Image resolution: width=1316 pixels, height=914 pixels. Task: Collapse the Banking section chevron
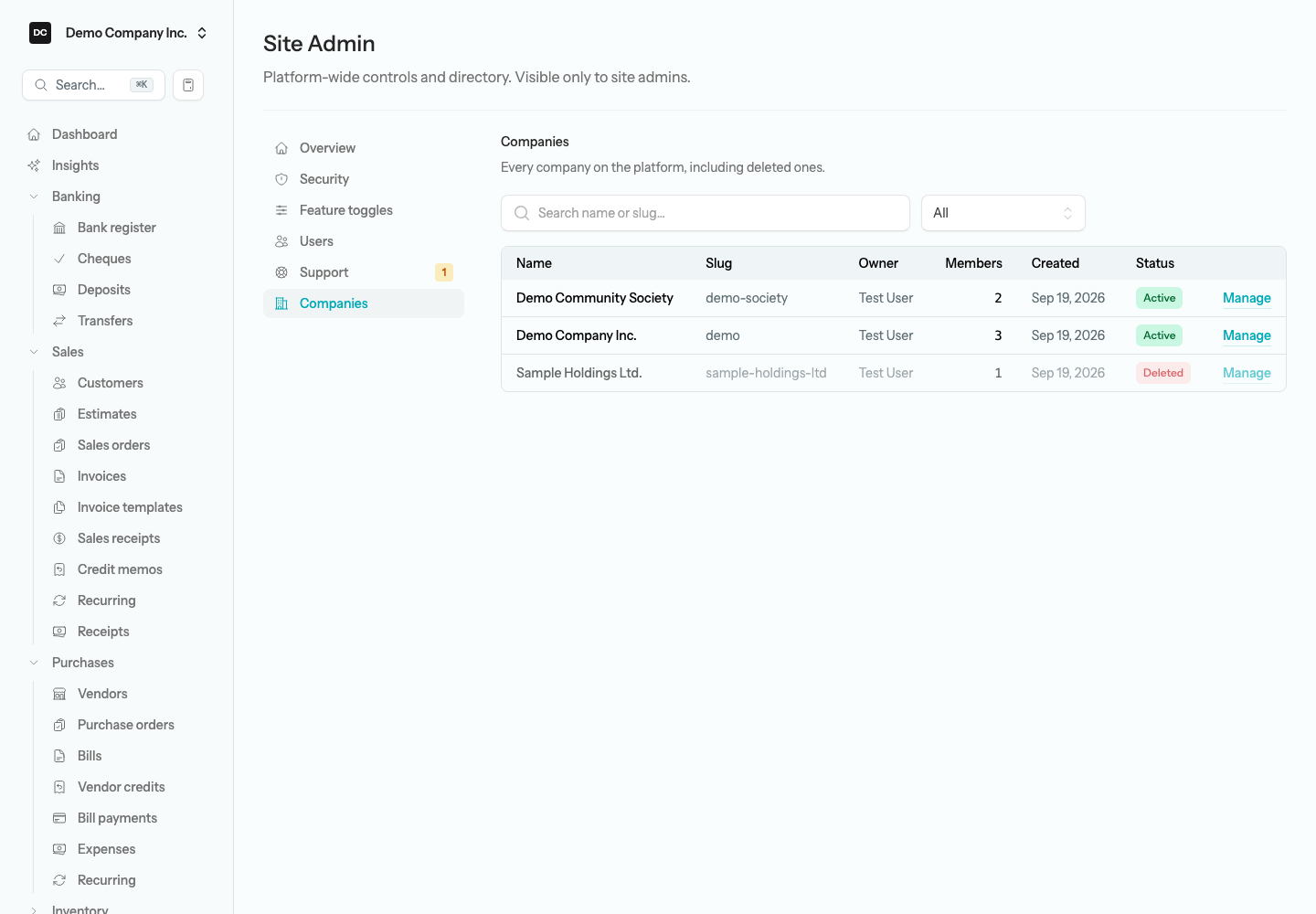34,197
